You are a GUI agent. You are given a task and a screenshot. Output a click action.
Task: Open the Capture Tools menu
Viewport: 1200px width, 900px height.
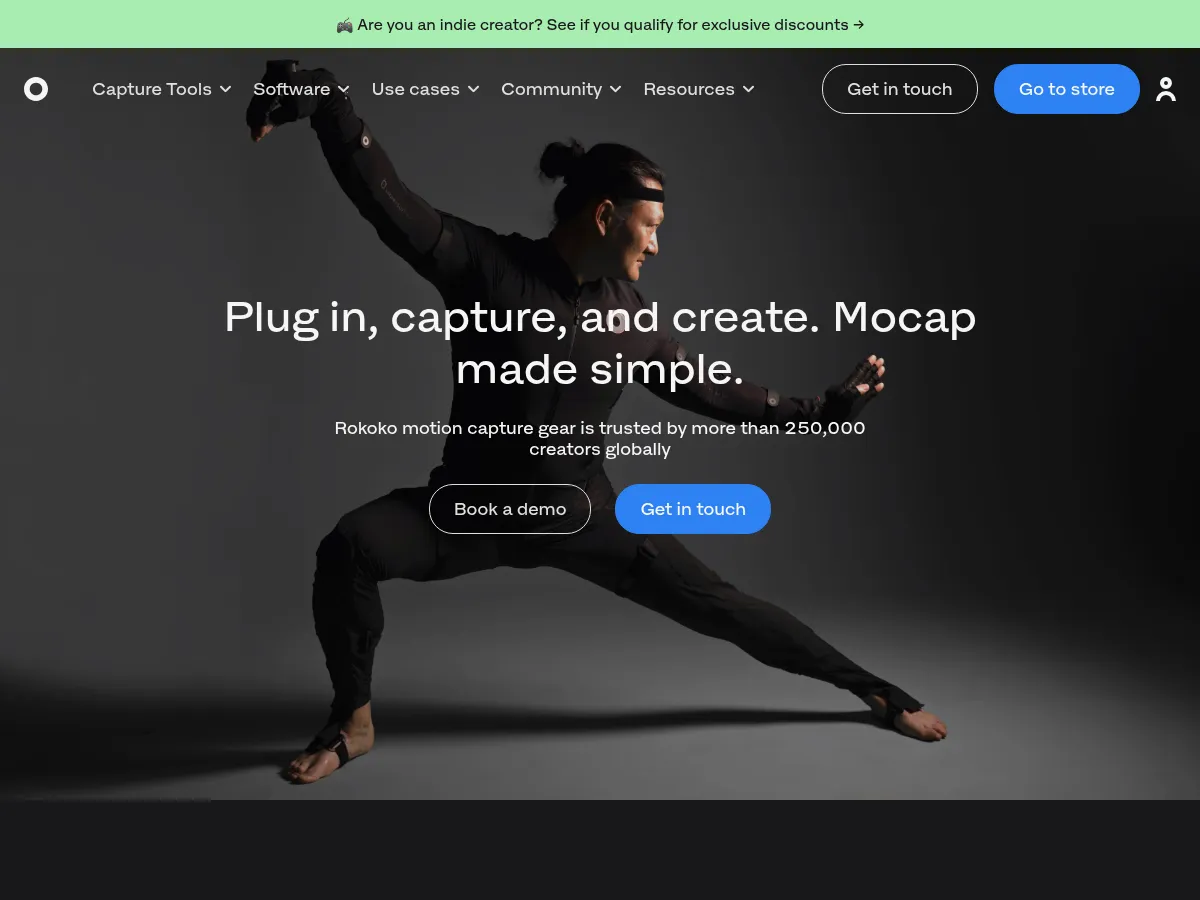[162, 89]
